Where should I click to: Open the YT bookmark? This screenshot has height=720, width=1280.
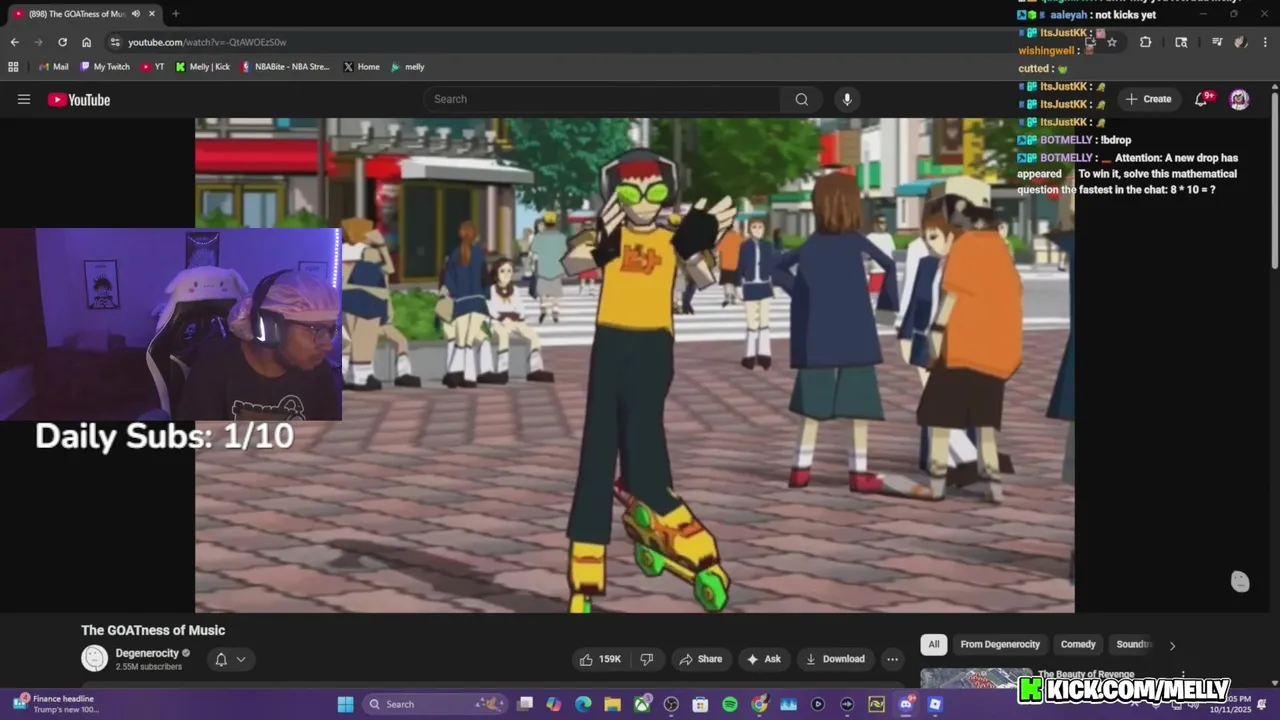[153, 67]
